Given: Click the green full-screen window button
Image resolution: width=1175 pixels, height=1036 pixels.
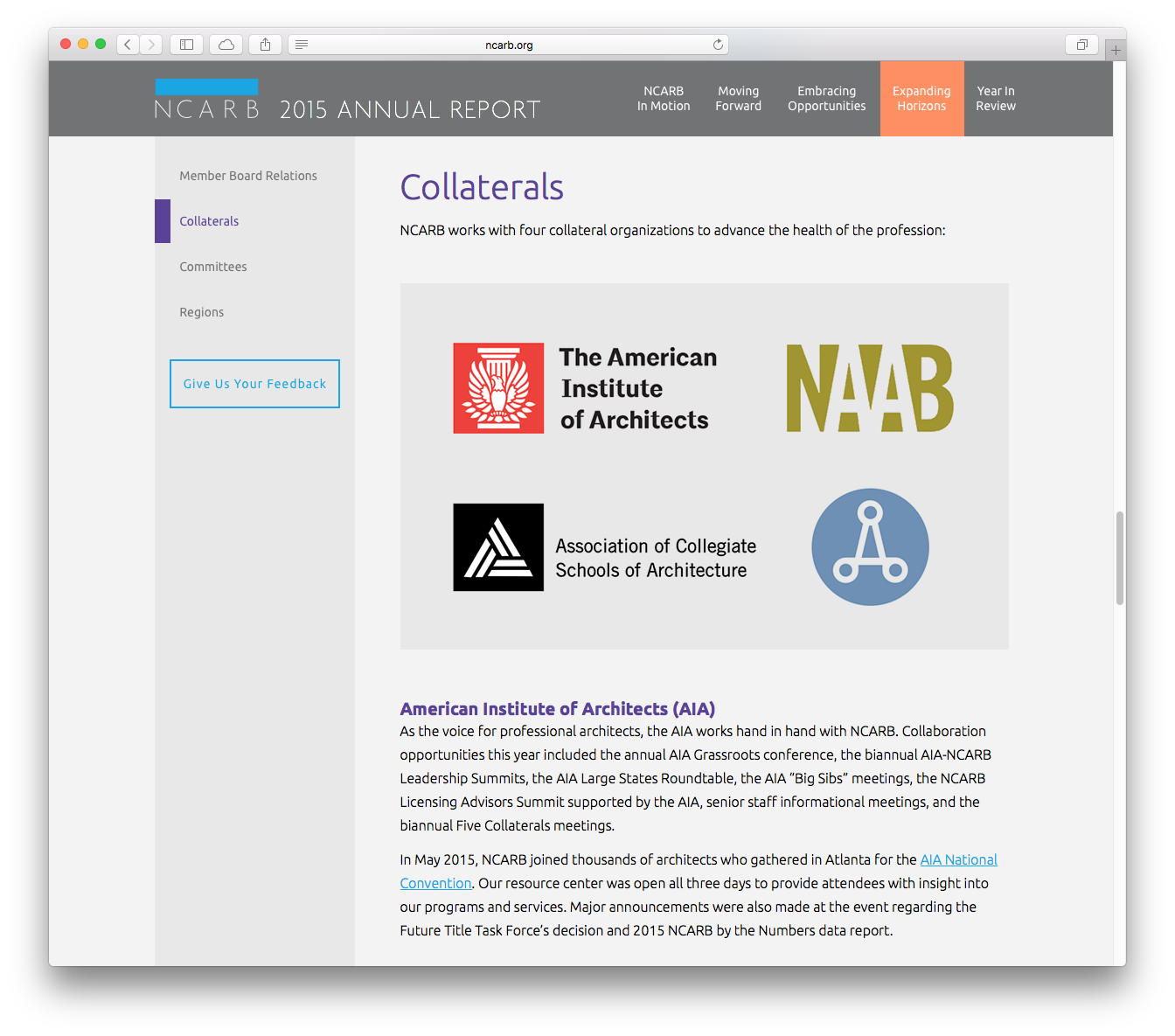Looking at the screenshot, I should point(101,44).
